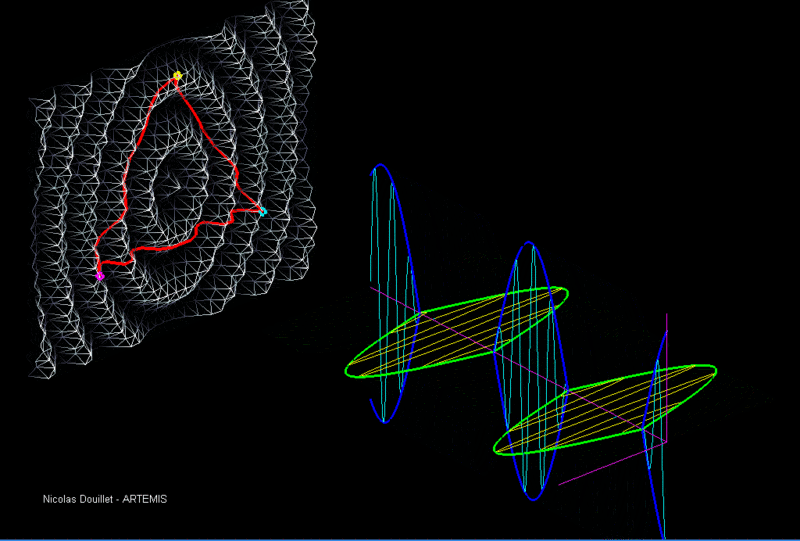
Task: Select the magenta vertex marker on the mesh
Action: coord(100,276)
